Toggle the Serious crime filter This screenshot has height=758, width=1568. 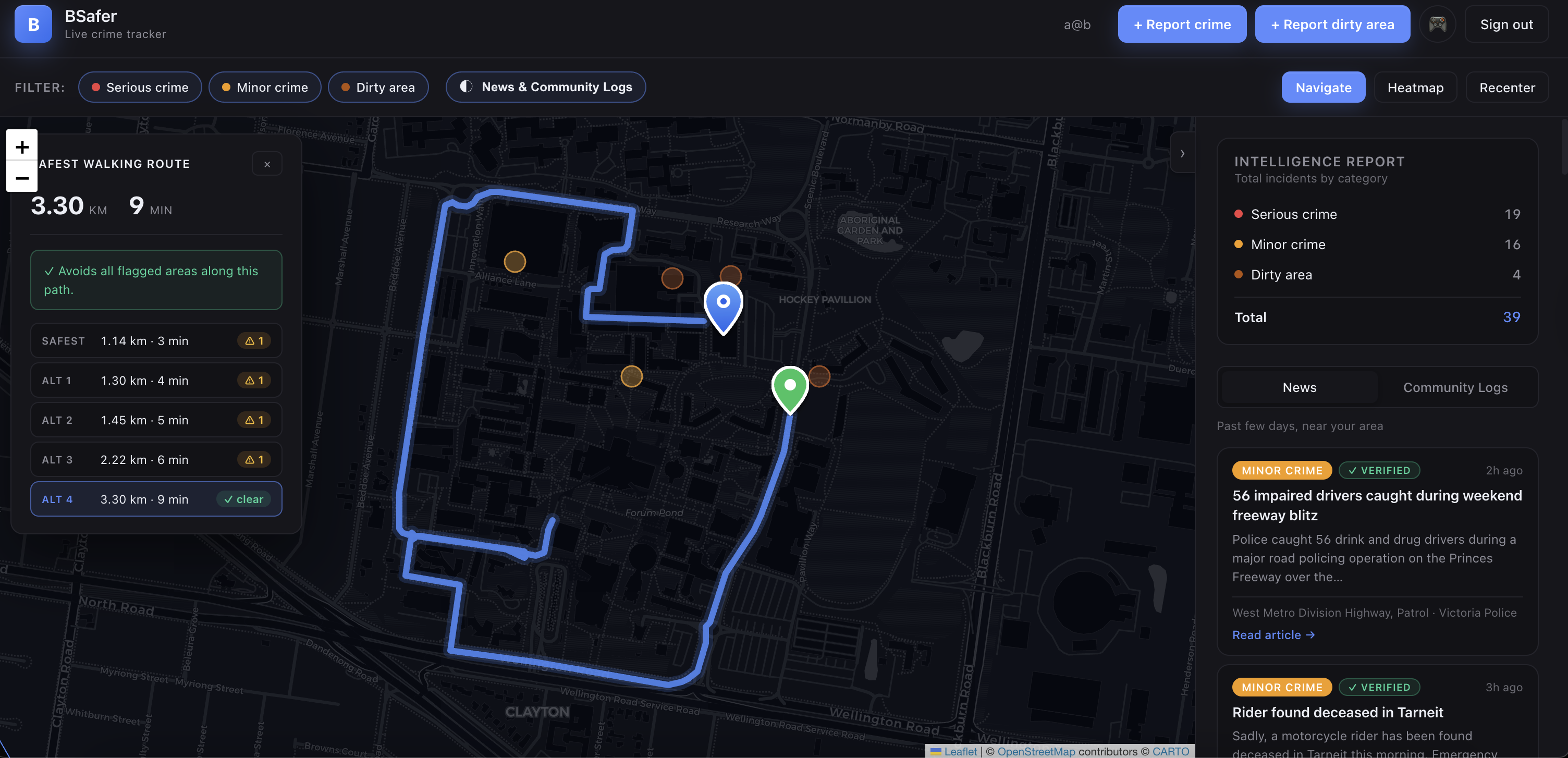tap(140, 87)
